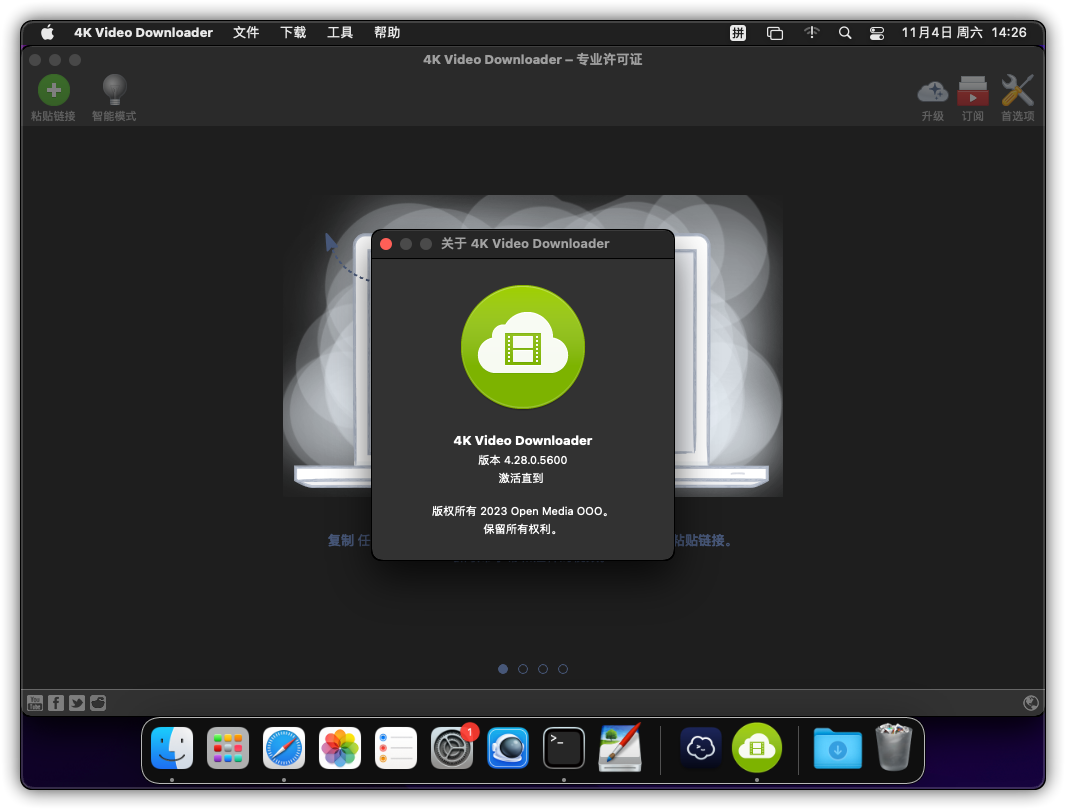1066x810 pixels.
Task: Select the fourth page indicator dot
Action: [x=563, y=669]
